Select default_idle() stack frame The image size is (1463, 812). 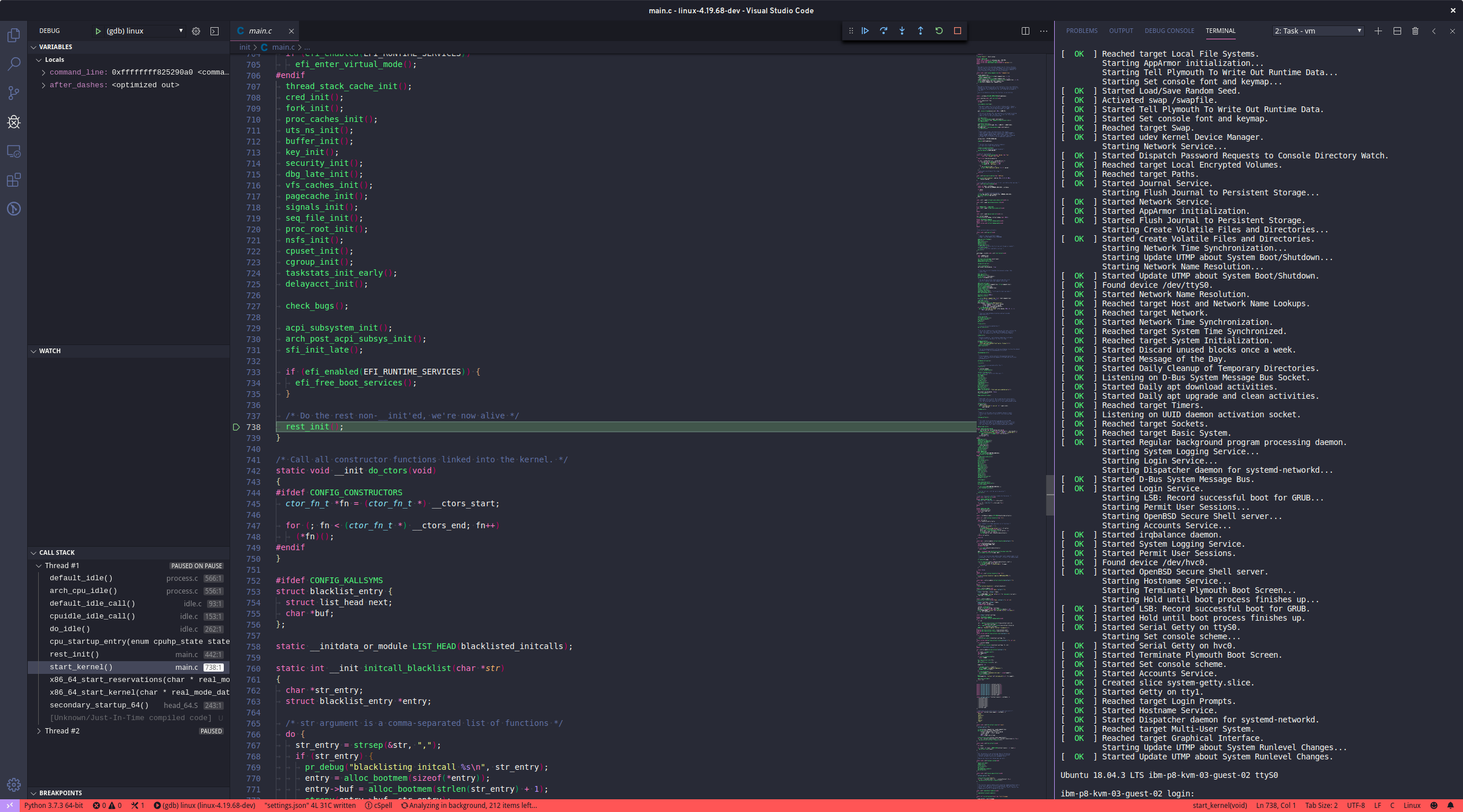point(128,579)
